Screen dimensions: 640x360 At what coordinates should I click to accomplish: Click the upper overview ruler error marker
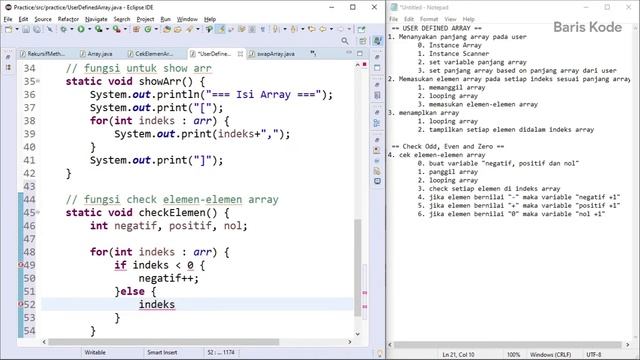(364, 293)
